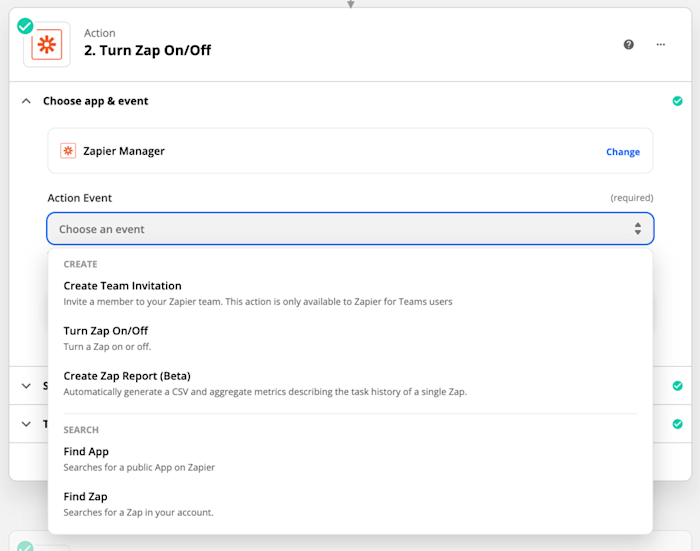Select the Find App search event
Viewport: 700px width, 551px height.
(x=86, y=452)
